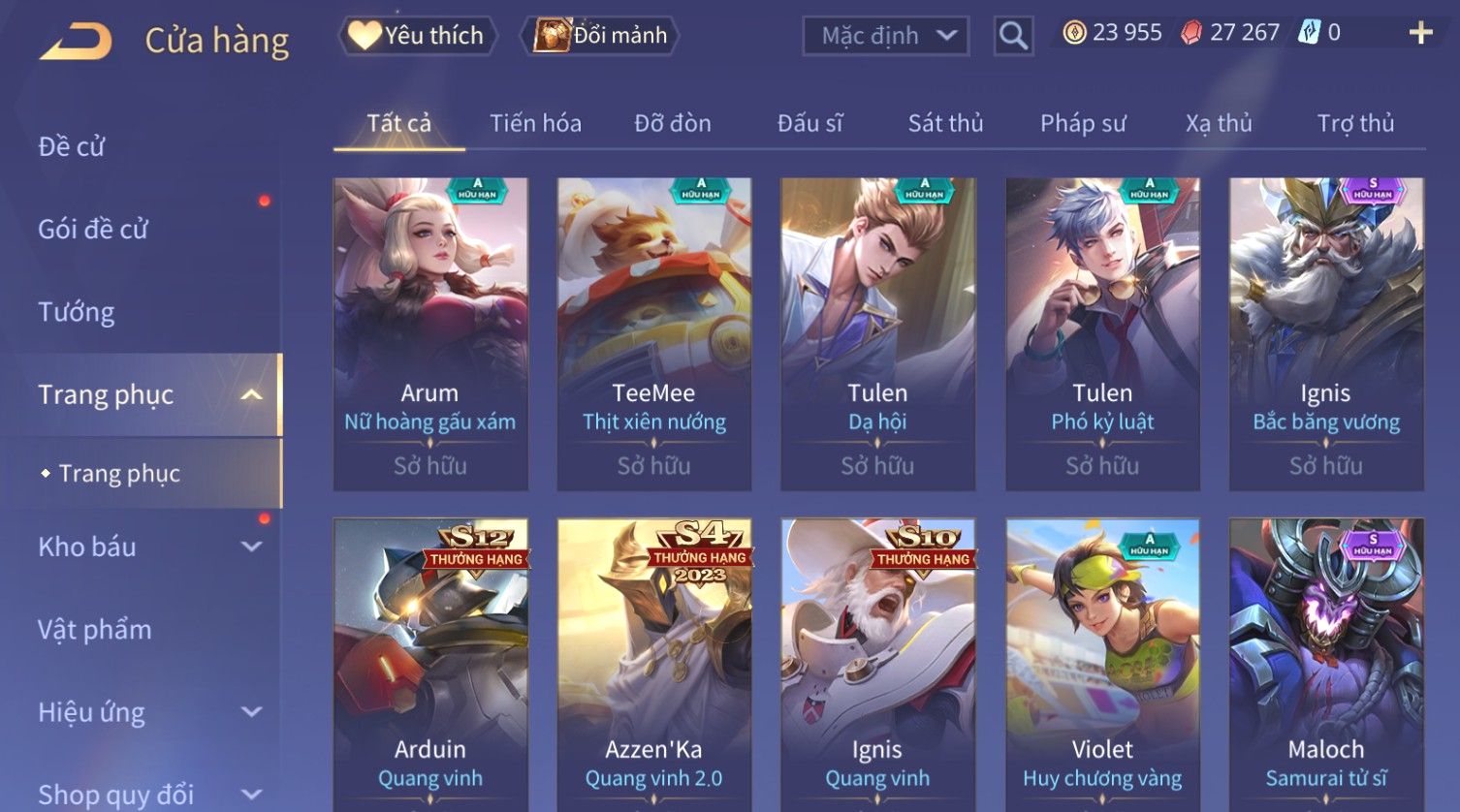Click the blue voucher balance icon
The height and width of the screenshot is (812, 1460).
(x=1310, y=33)
